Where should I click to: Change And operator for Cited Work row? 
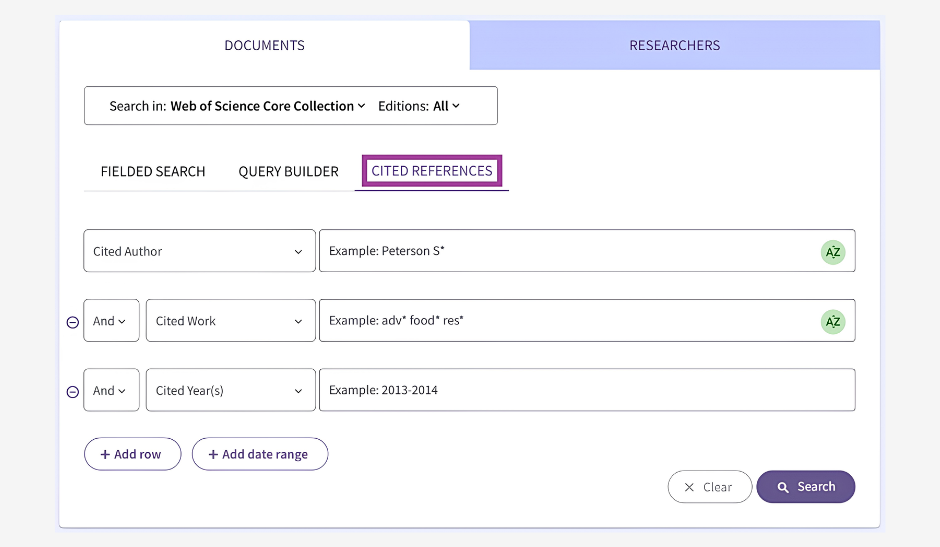(112, 321)
